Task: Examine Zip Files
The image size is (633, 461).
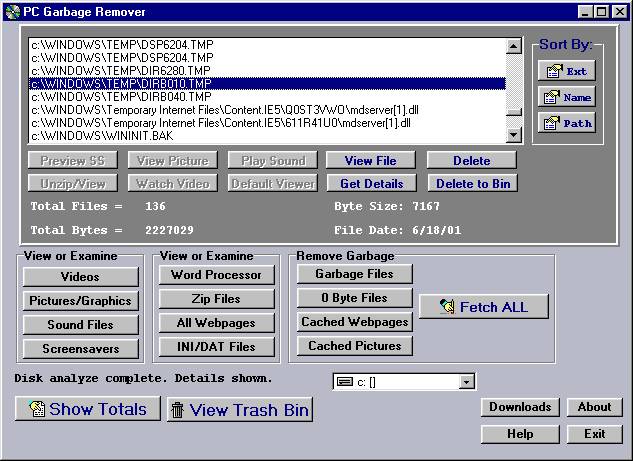Action: coord(216,299)
